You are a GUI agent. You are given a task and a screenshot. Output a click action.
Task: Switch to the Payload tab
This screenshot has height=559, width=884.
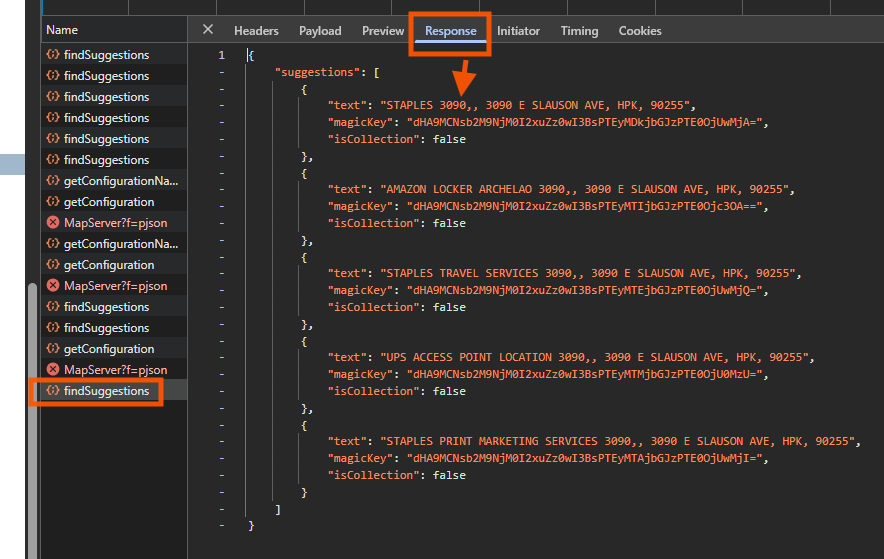[x=320, y=31]
